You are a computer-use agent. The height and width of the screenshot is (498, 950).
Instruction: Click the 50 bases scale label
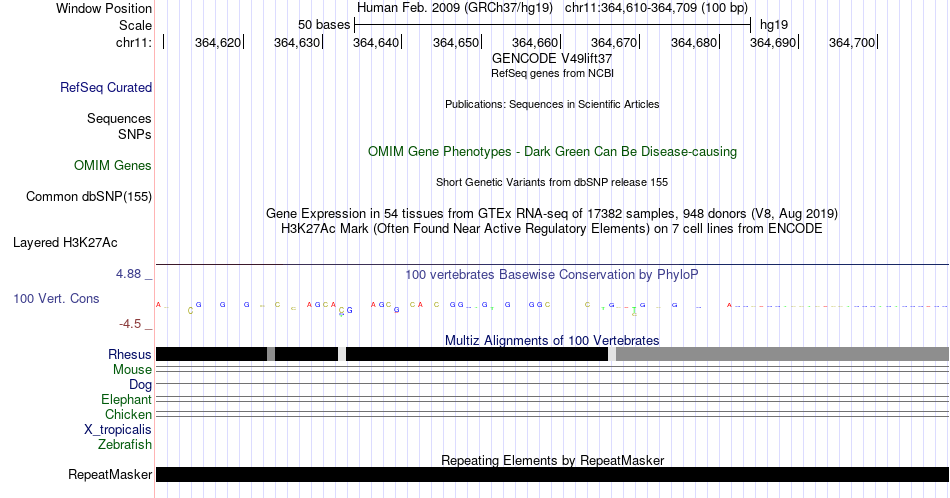pyautogui.click(x=324, y=25)
